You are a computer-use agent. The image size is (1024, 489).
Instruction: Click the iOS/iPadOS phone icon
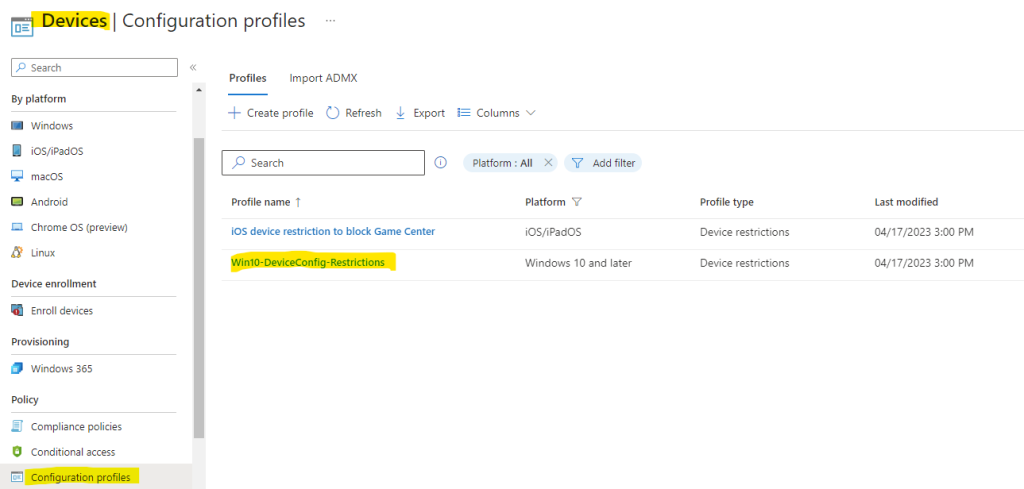point(18,151)
